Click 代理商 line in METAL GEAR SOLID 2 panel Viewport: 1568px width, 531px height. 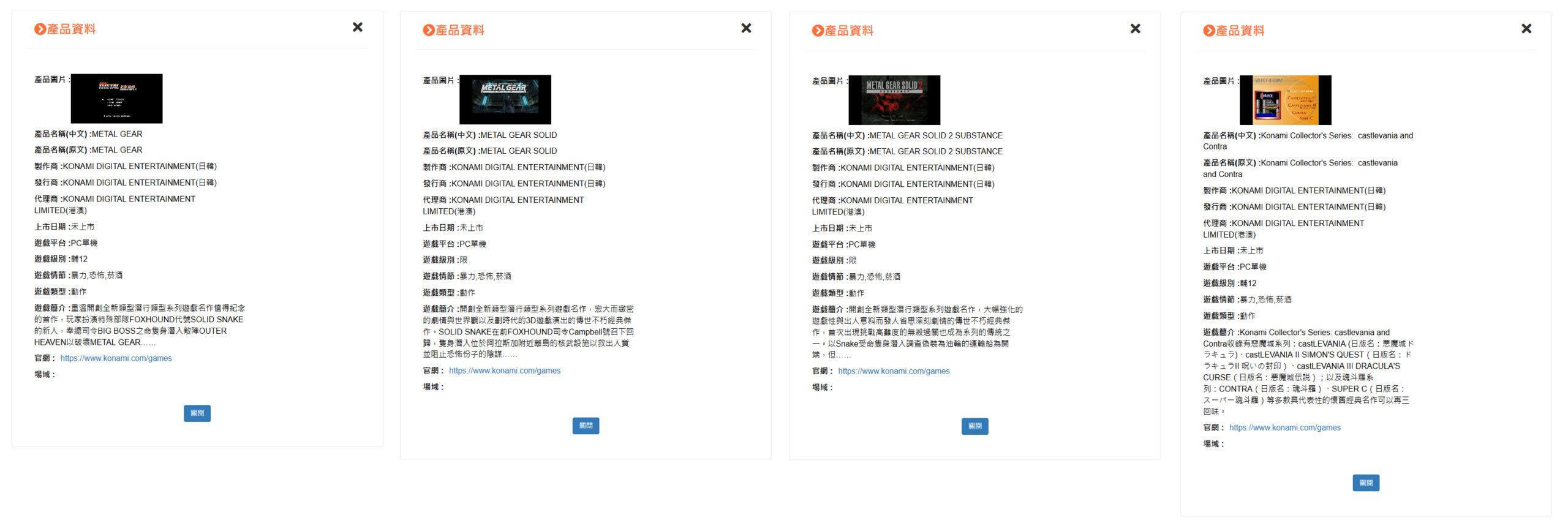point(892,206)
